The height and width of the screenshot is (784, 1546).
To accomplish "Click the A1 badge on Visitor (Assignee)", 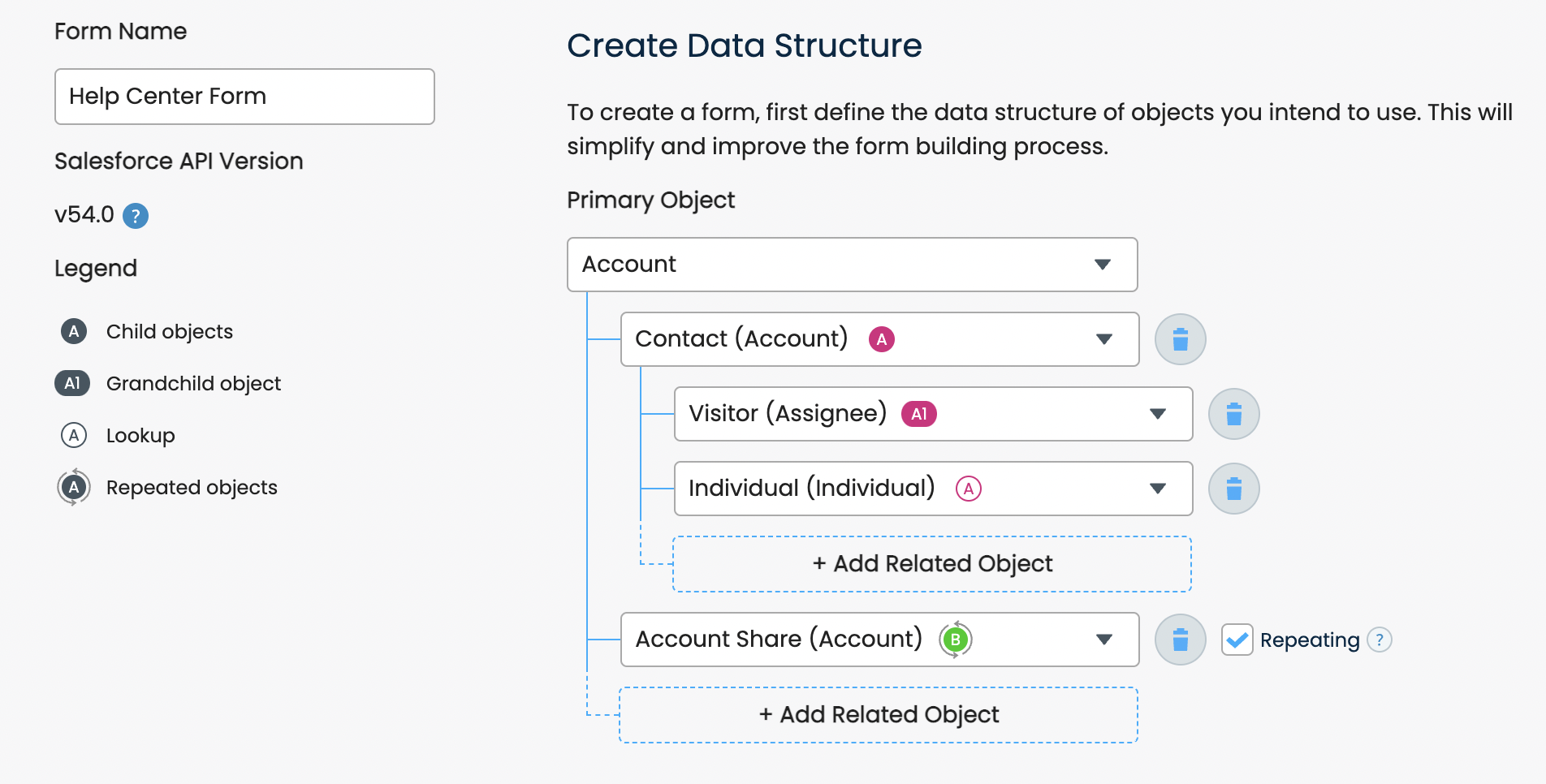I will coord(918,414).
